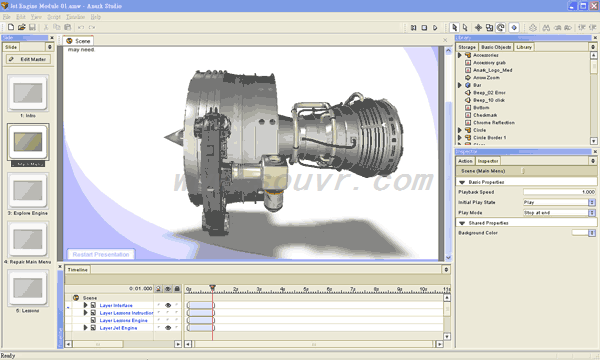
Task: Click the Save floppy disk icon
Action: point(32,27)
